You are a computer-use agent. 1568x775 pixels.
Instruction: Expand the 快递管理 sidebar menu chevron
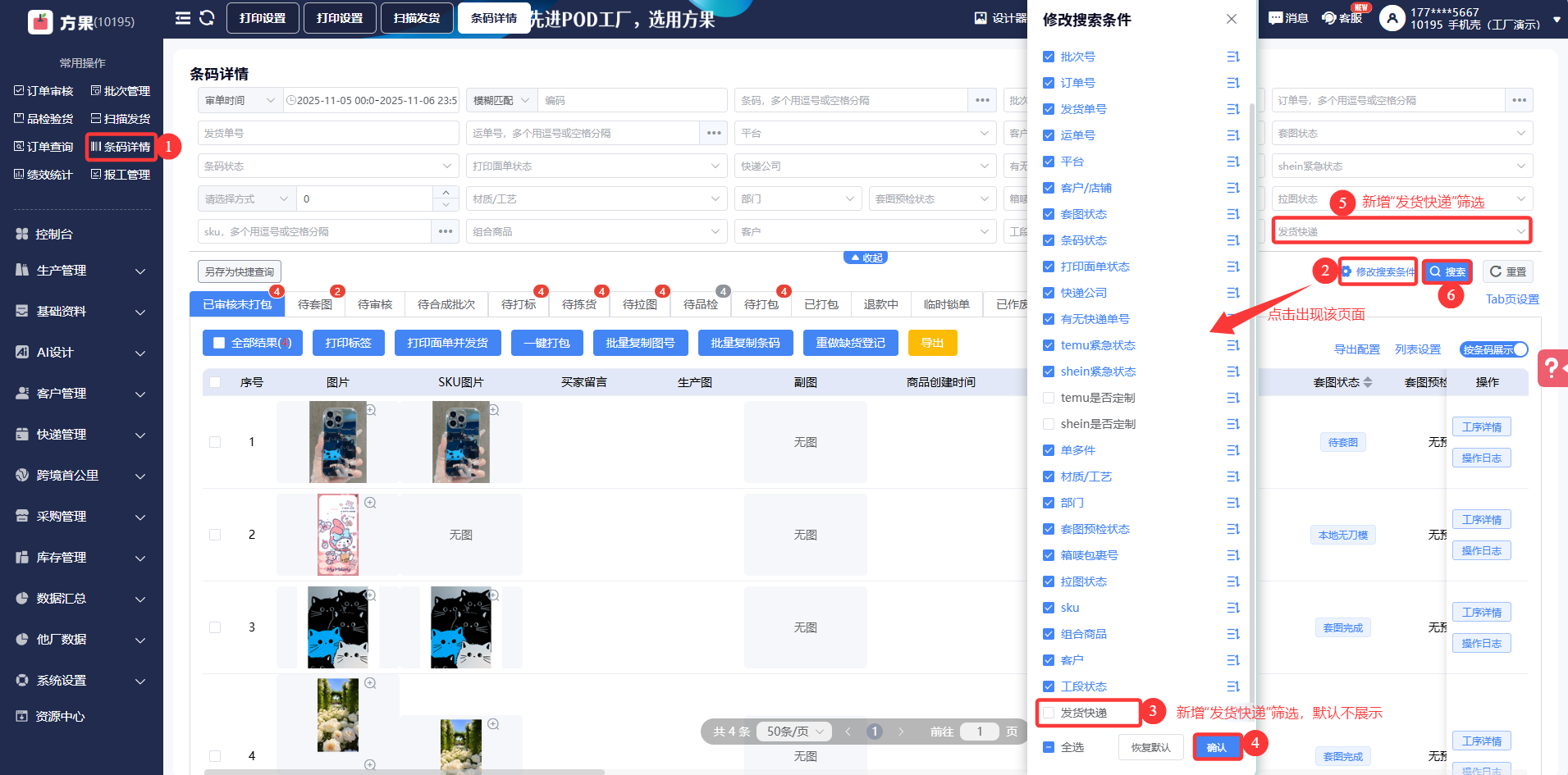[140, 435]
